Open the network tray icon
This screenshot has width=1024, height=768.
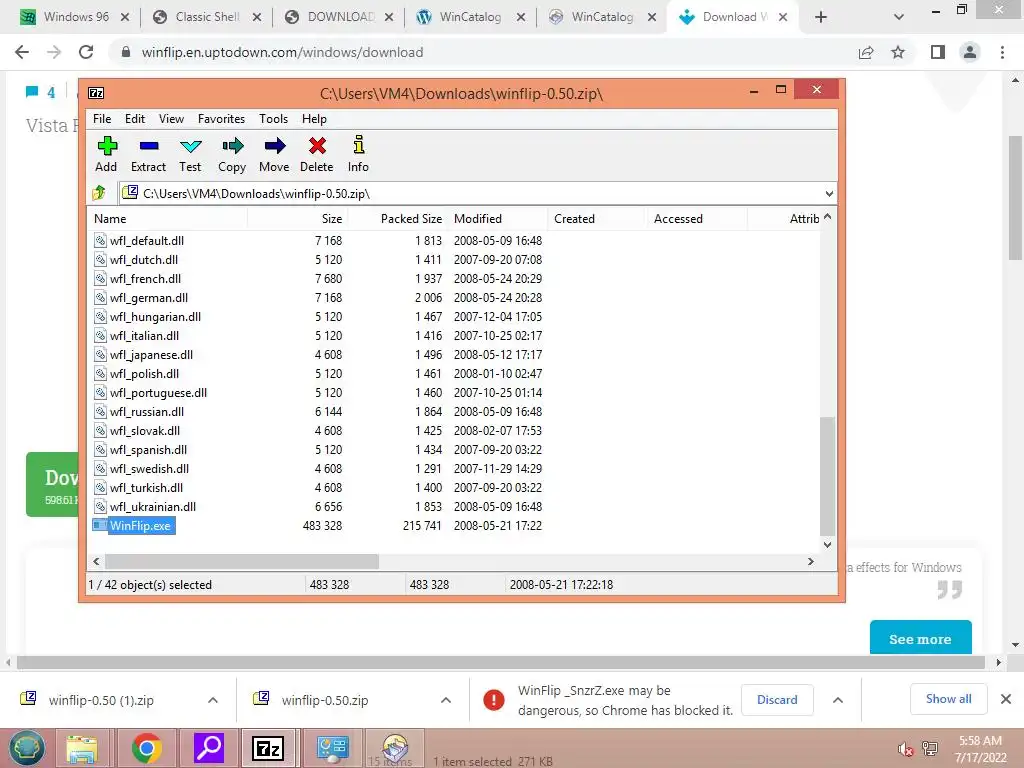[930, 749]
